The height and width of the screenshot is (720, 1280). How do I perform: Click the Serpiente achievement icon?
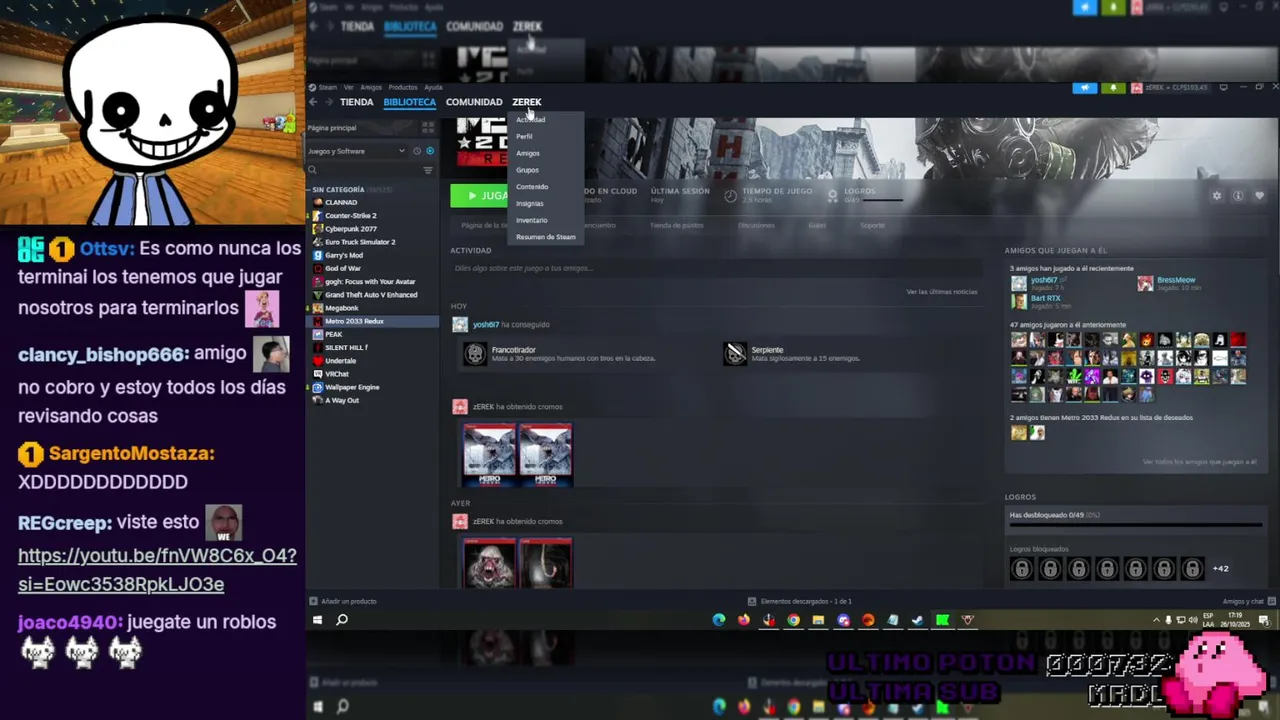735,354
